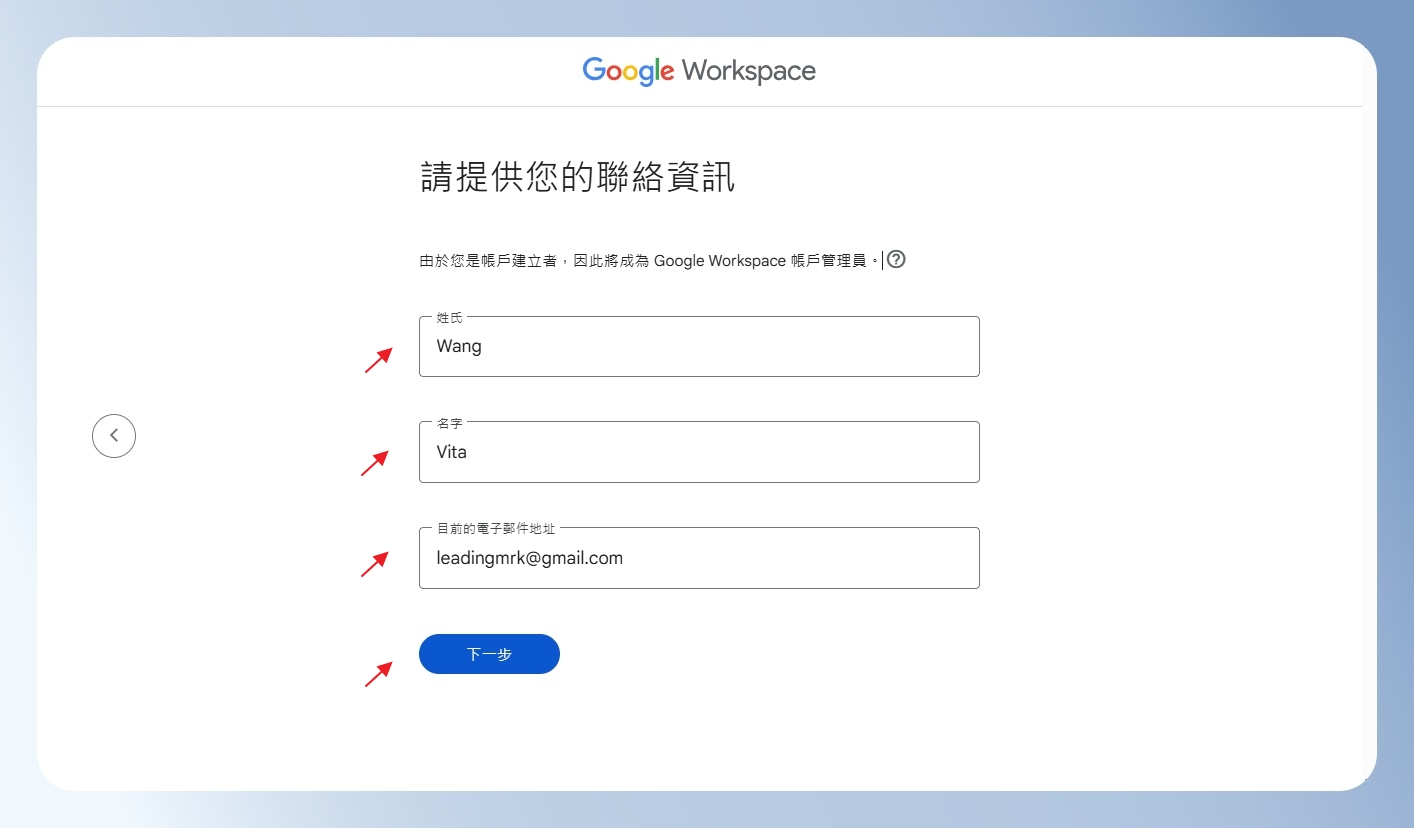Click the Google Workspace logo

click(x=699, y=71)
